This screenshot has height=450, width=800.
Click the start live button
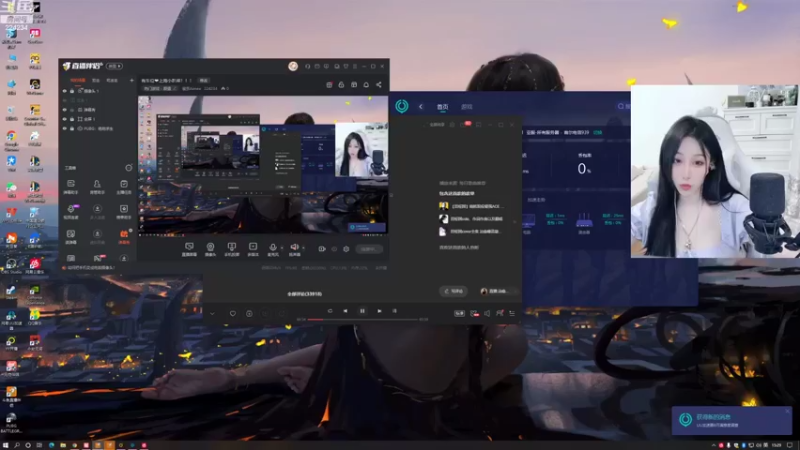pyautogui.click(x=369, y=249)
